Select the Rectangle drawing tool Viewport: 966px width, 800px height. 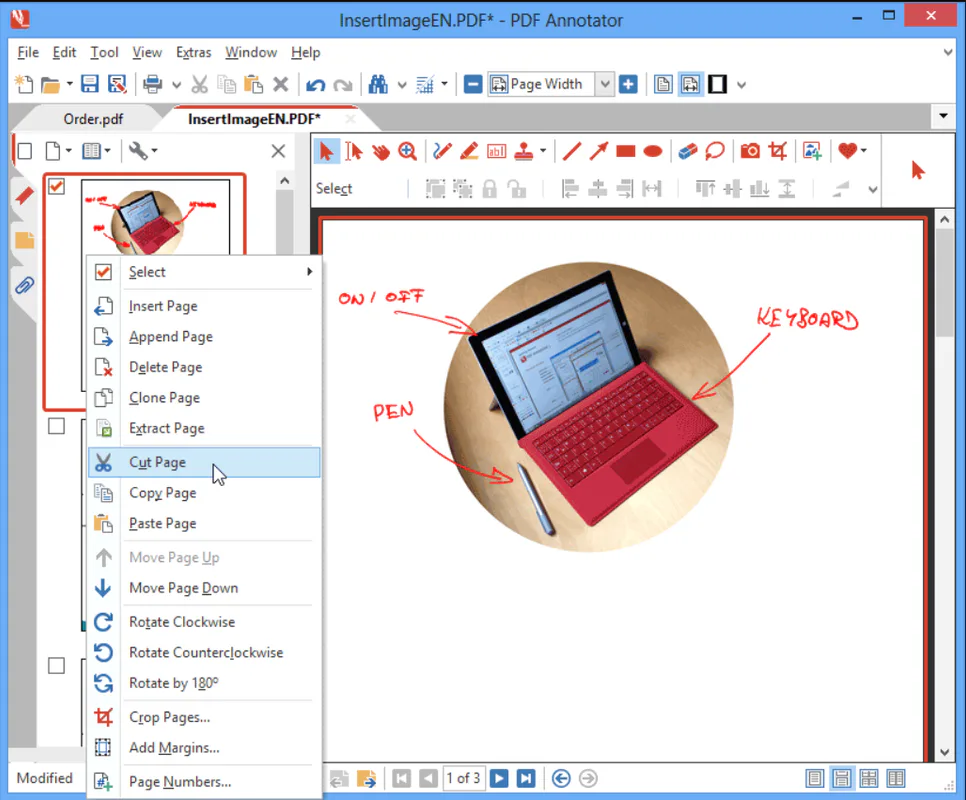[625, 150]
